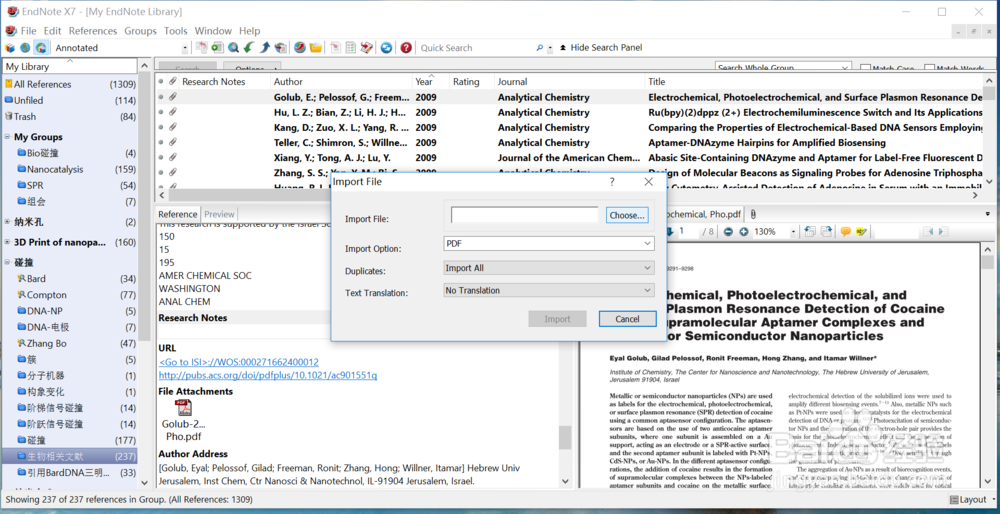Click the PDF page number field
The height and width of the screenshot is (514, 1000).
688,231
